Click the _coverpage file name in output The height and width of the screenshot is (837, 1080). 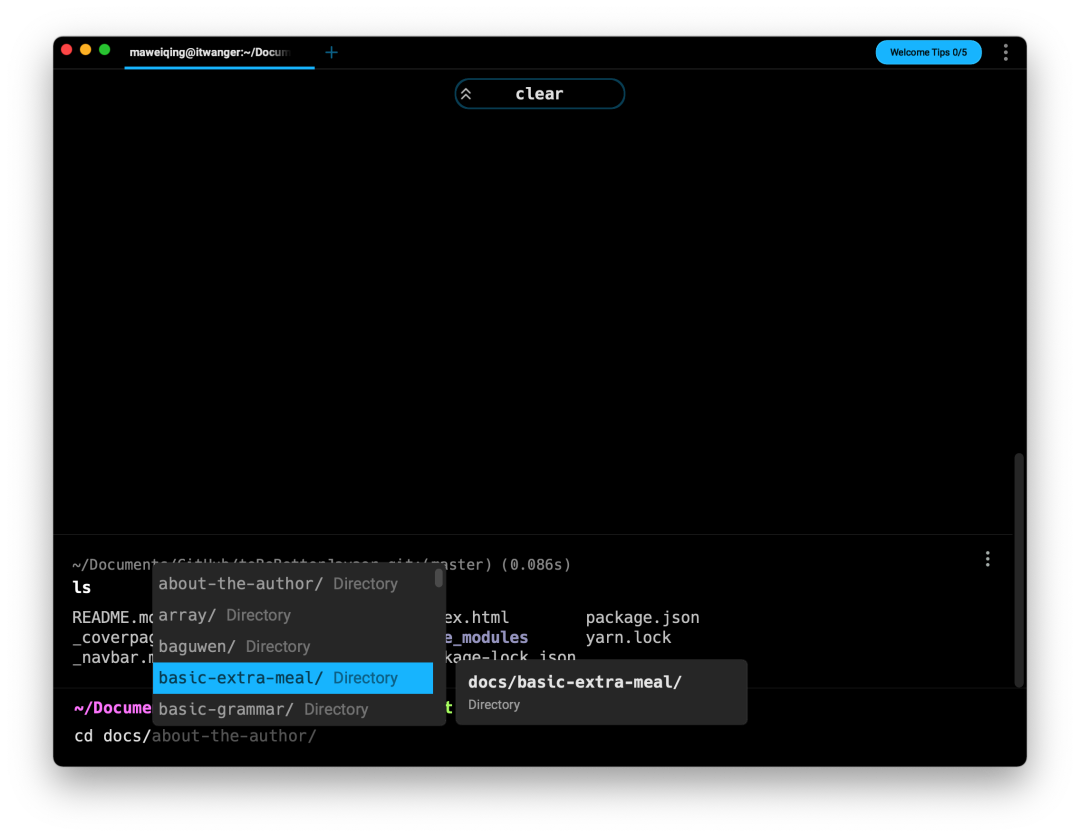pyautogui.click(x=113, y=637)
